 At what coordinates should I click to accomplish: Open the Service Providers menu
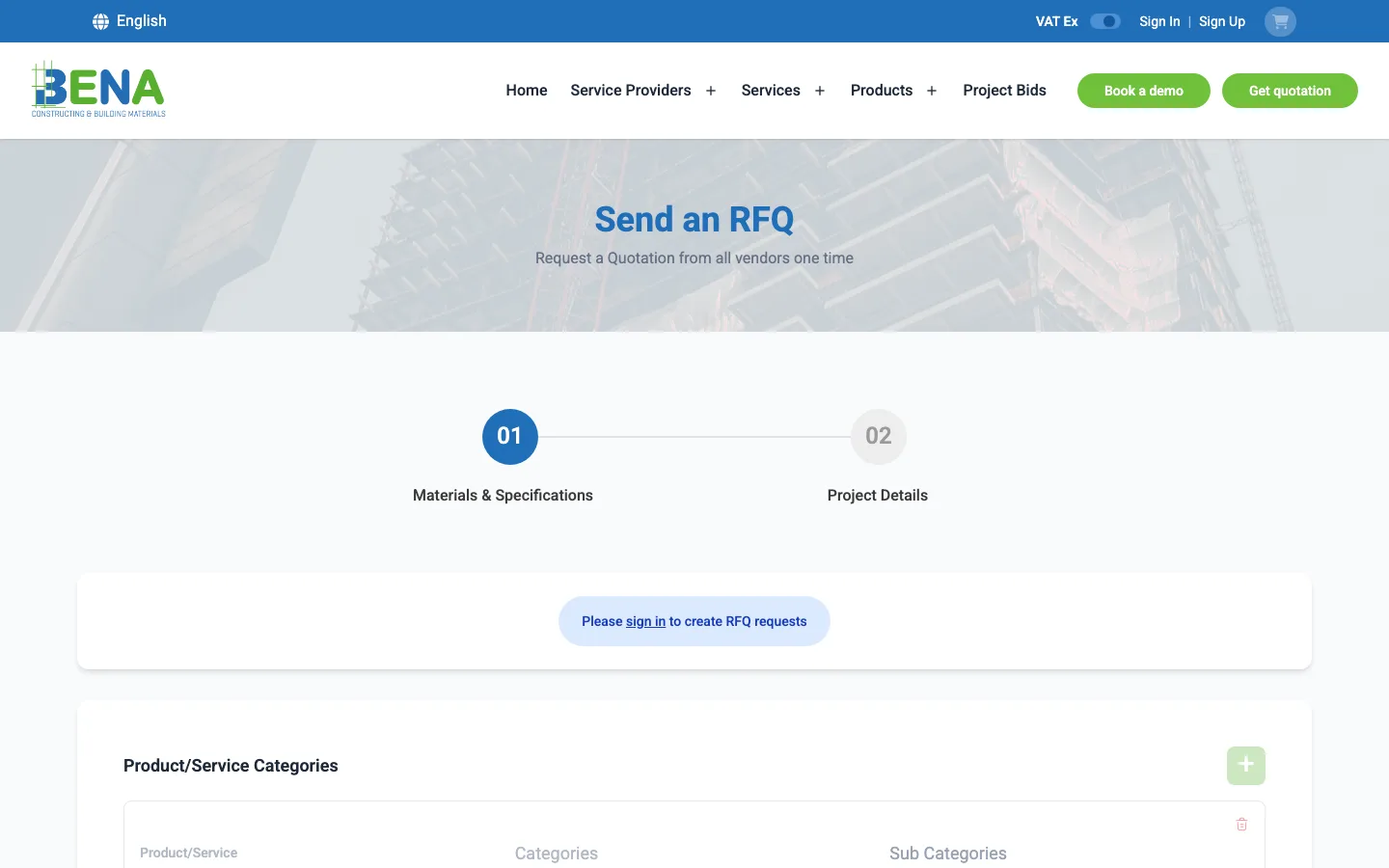point(631,91)
